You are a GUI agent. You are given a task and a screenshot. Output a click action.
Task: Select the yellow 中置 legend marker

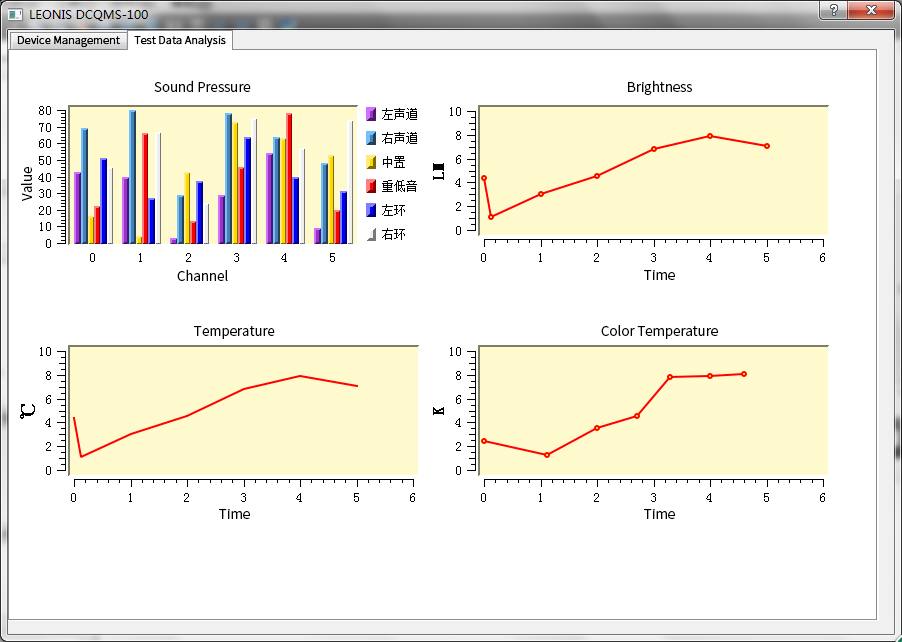370,162
